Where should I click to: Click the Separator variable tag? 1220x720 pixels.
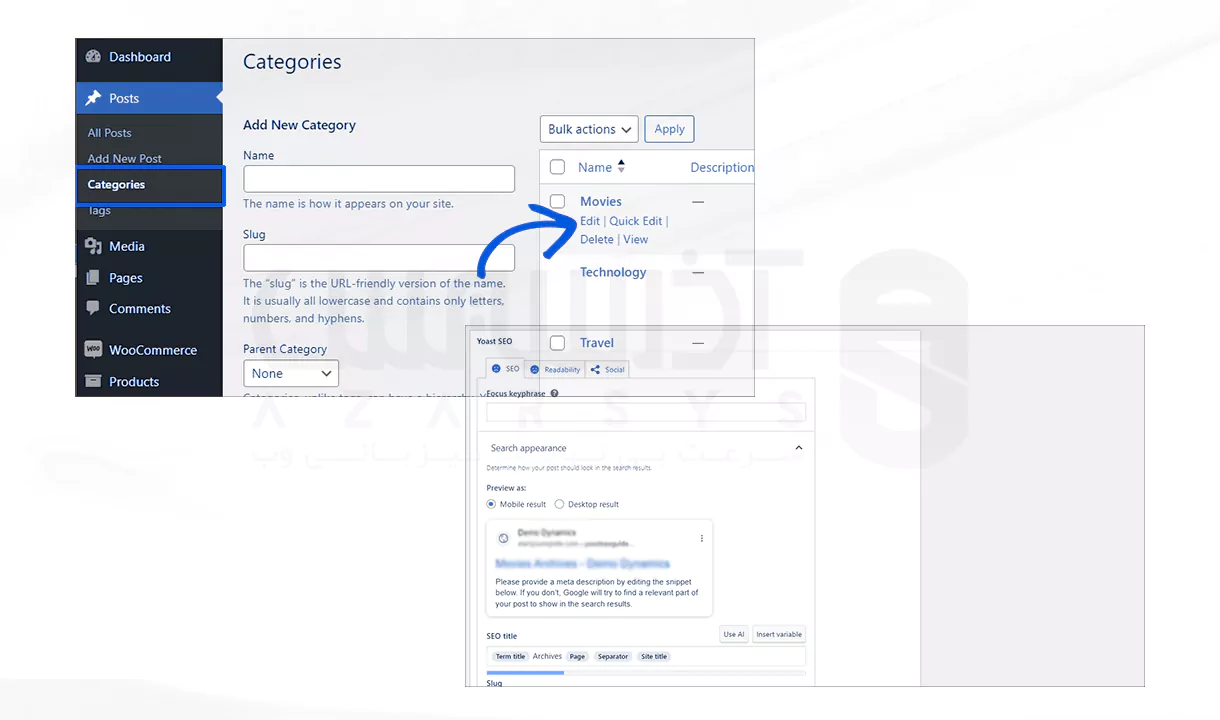point(613,656)
